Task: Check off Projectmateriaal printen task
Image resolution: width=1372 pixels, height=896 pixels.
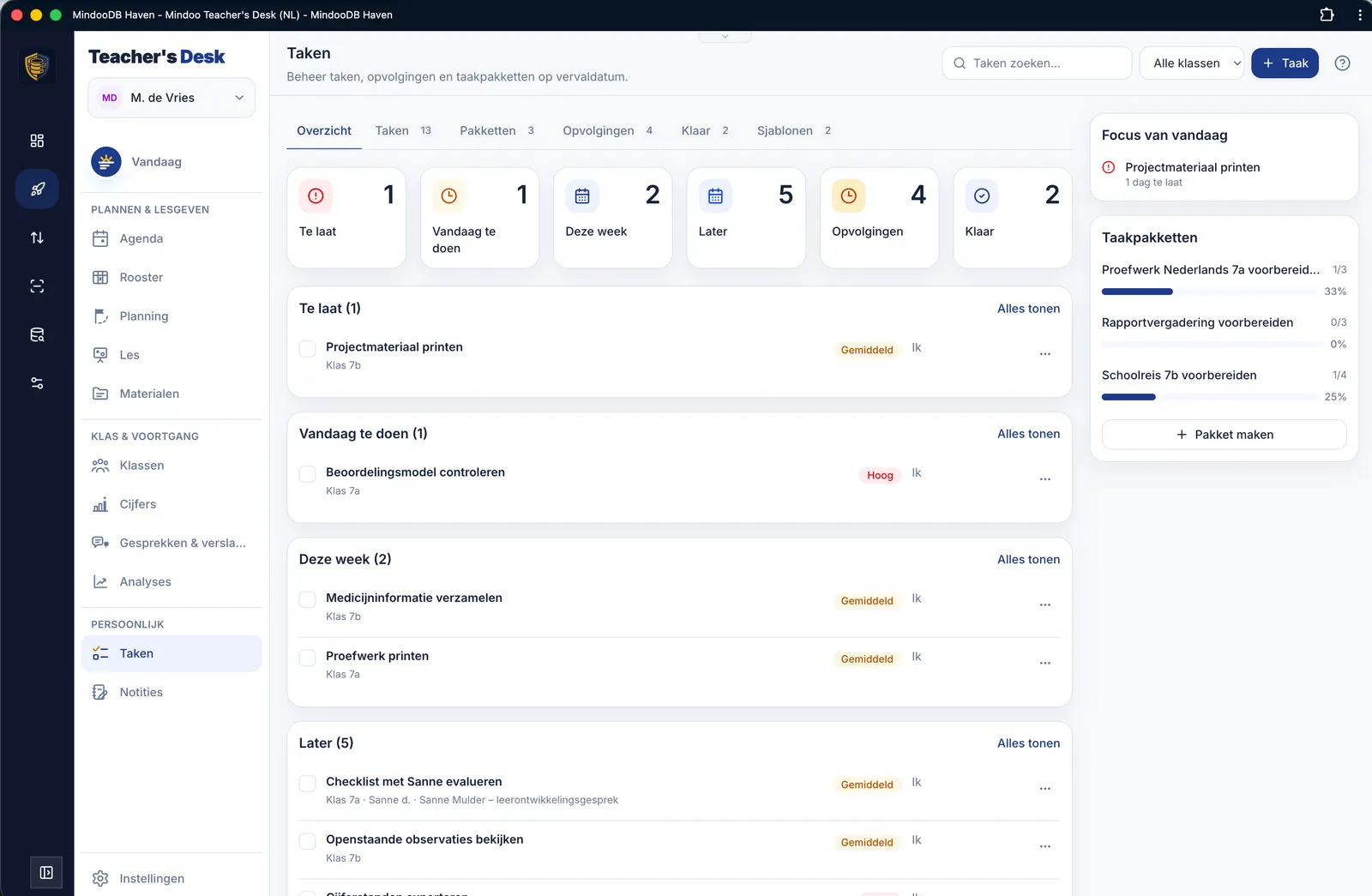Action: click(307, 349)
